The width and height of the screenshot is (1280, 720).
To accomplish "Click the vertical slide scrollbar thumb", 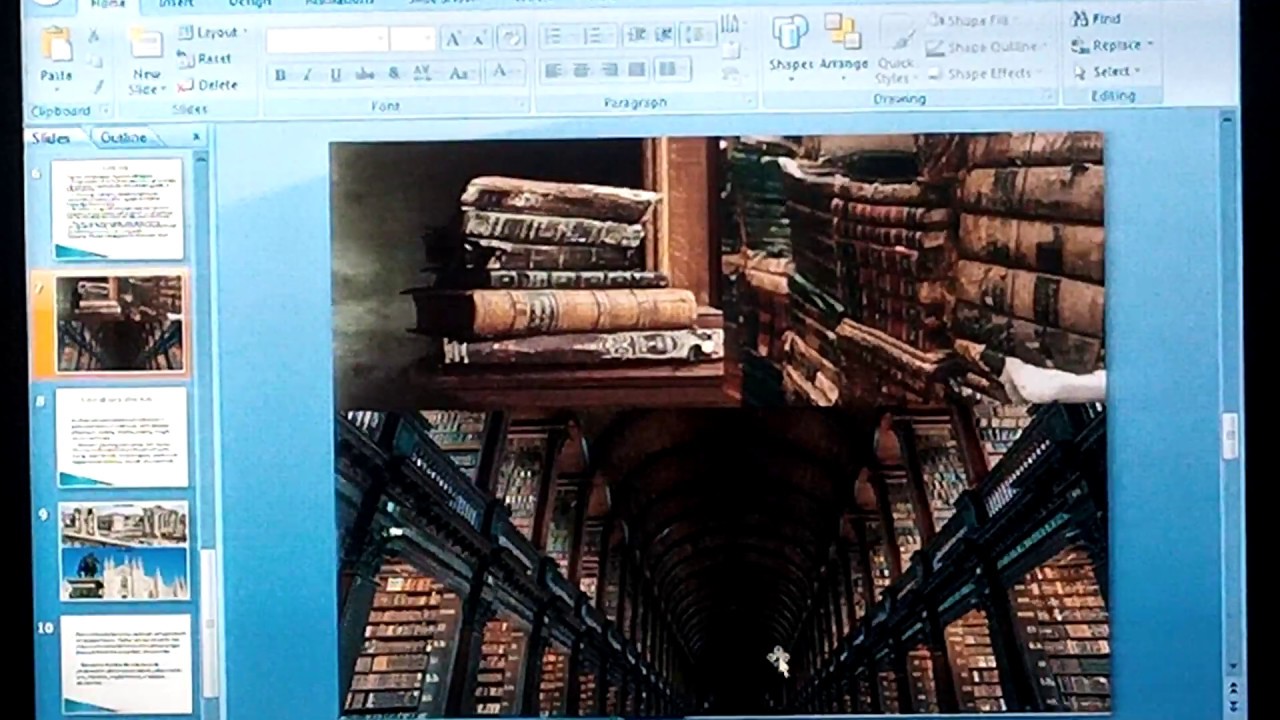I will point(1229,435).
